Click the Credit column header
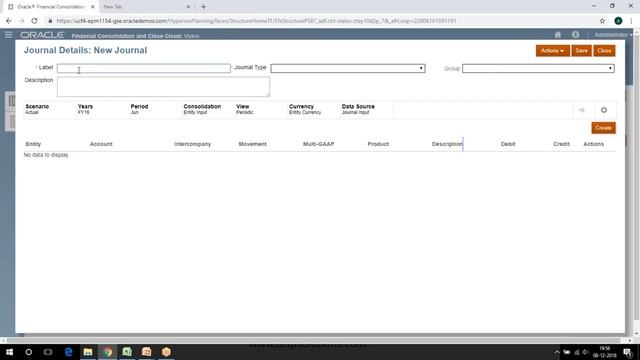Viewport: 640px width, 360px height. (x=561, y=144)
